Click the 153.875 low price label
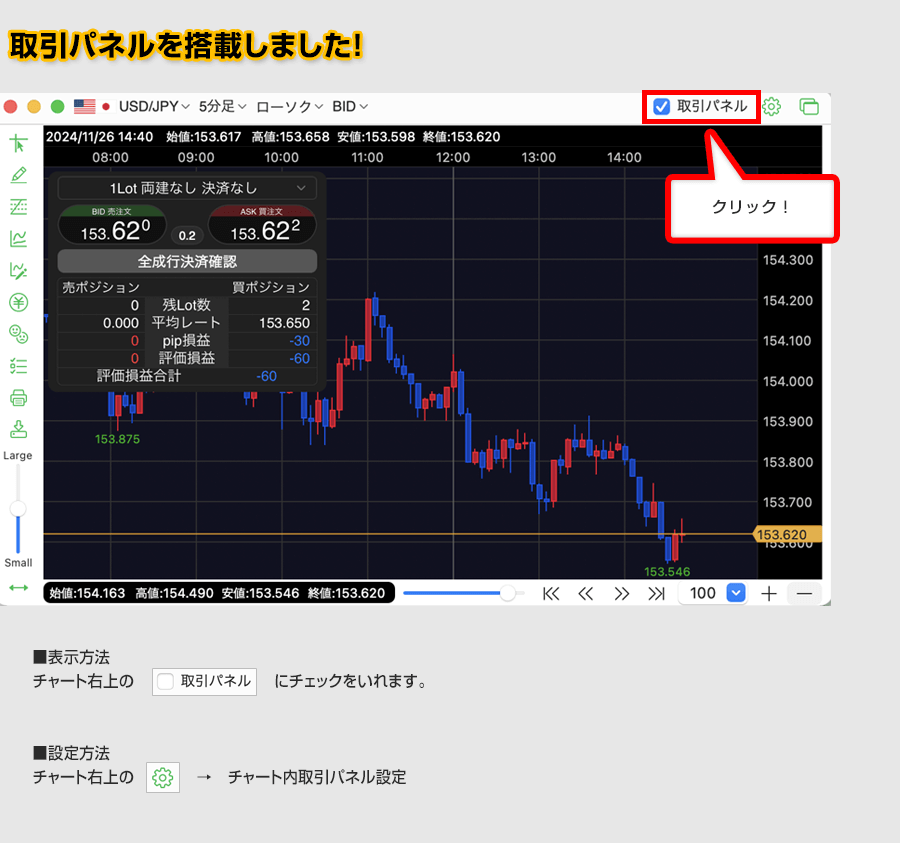900x843 pixels. pos(118,439)
